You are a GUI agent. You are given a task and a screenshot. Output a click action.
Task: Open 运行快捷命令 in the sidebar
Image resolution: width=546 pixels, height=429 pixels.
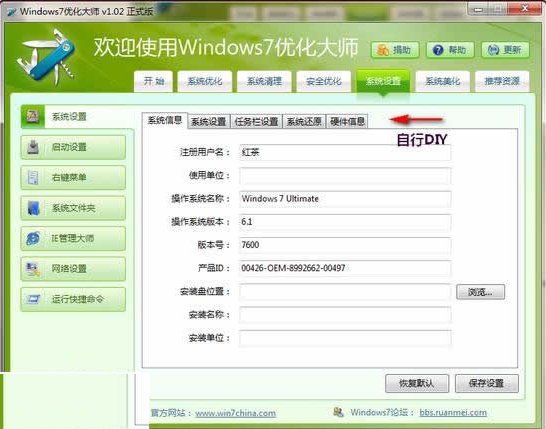73,299
